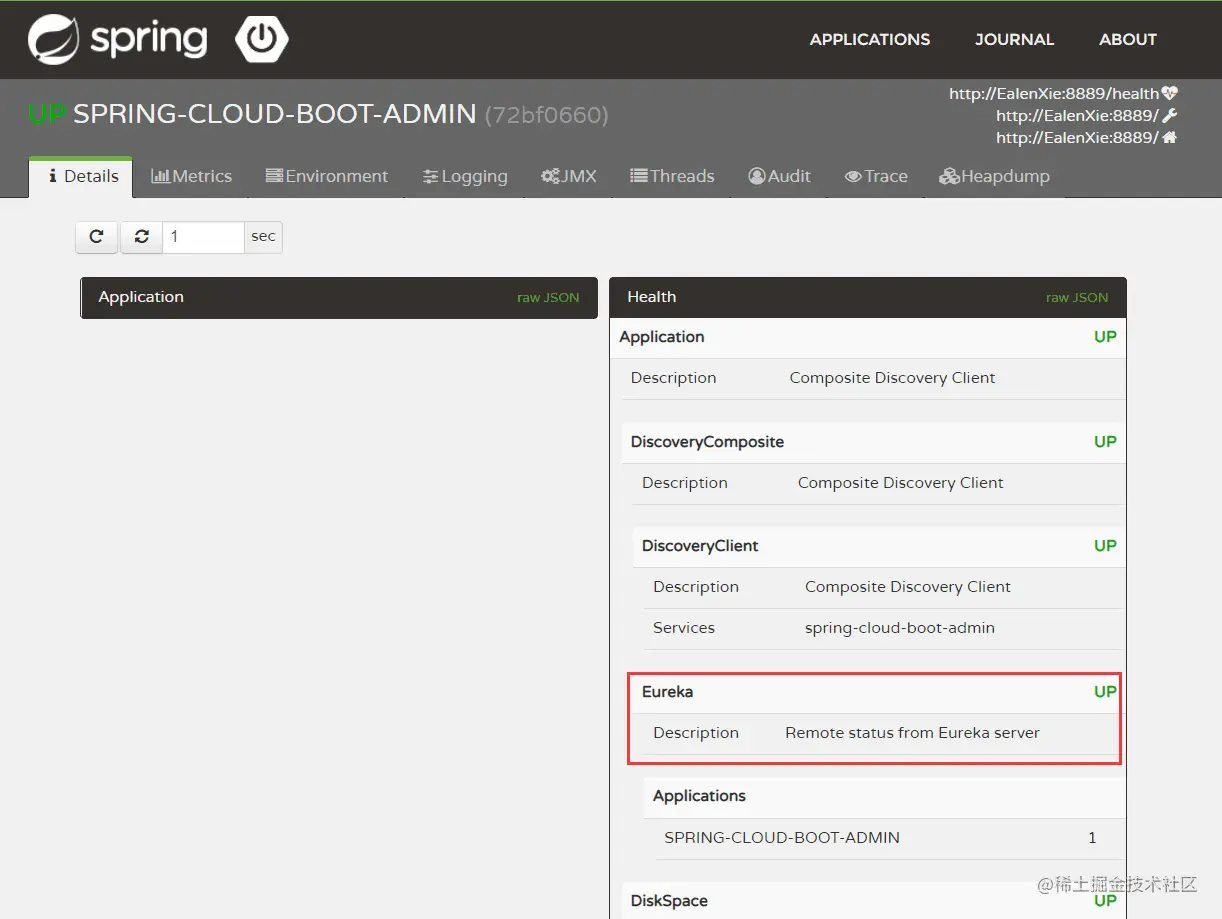1222x919 pixels.
Task: Click 'Remote status from Eureka server' text
Action: click(x=913, y=733)
